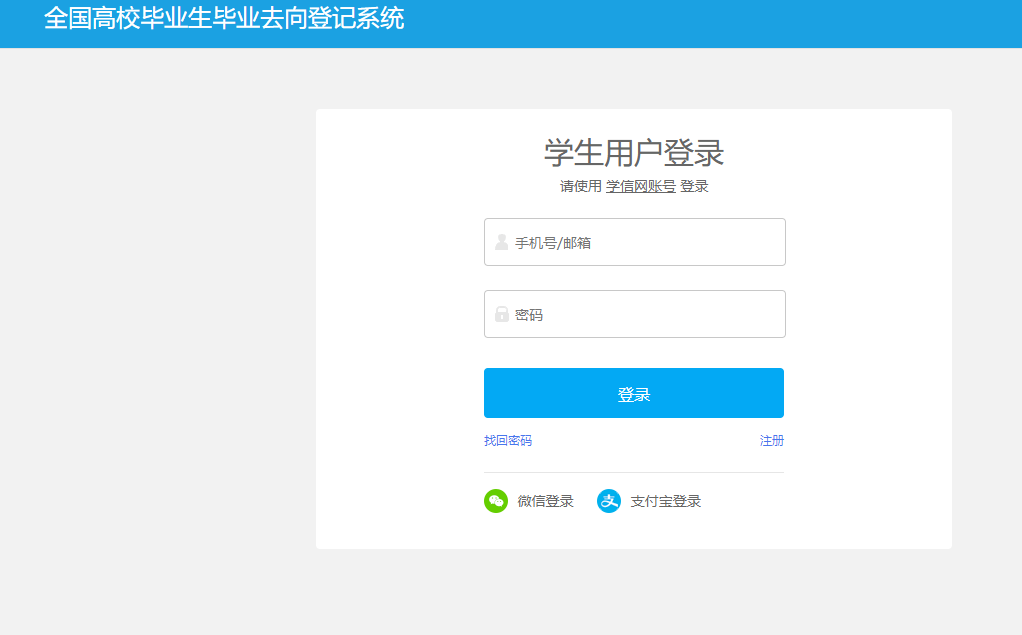
Task: Open the 找回密码 link
Action: tap(508, 441)
